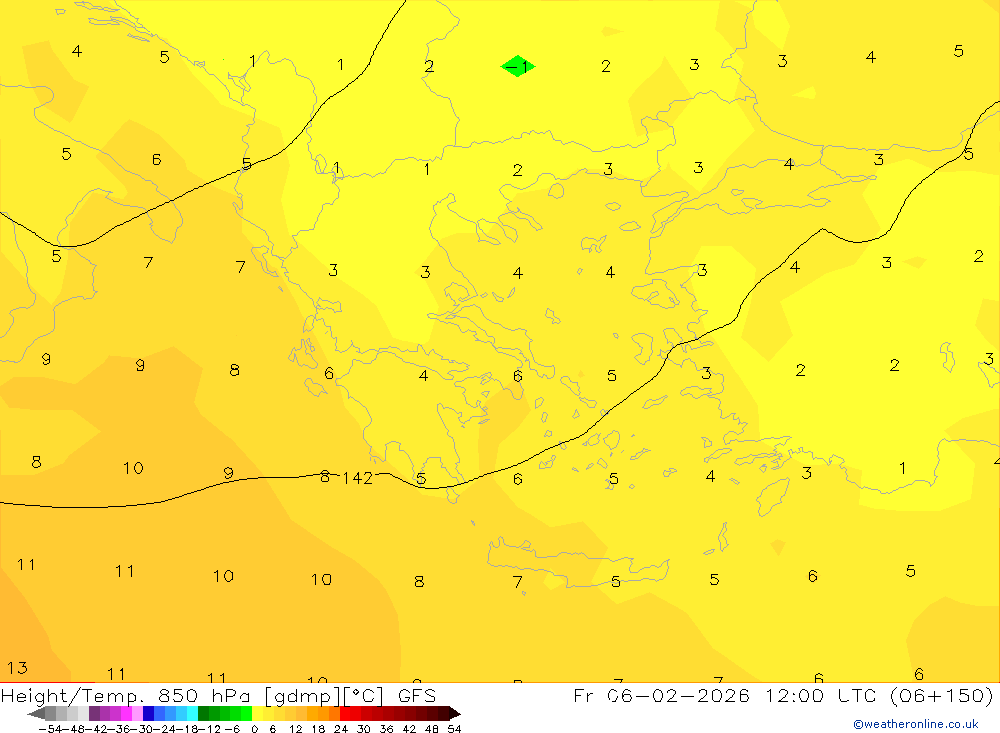The height and width of the screenshot is (733, 1000).
Task: Click the 24 legend scale label
Action: [x=341, y=729]
